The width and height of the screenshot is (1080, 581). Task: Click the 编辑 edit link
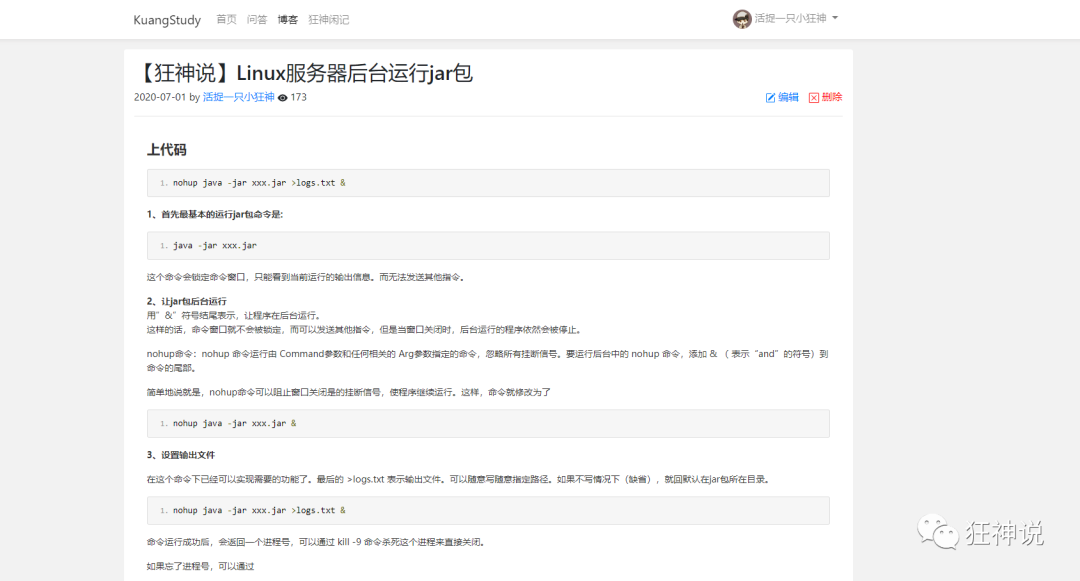coord(782,97)
